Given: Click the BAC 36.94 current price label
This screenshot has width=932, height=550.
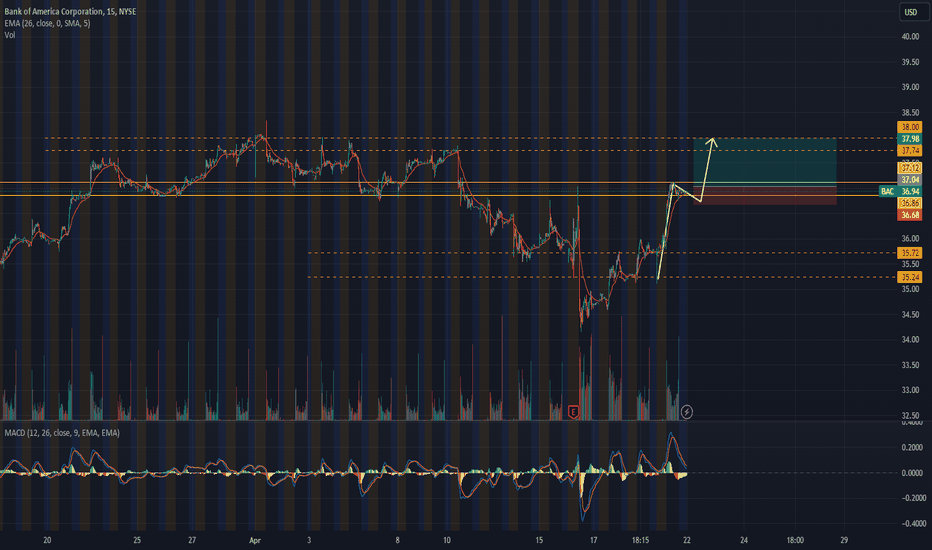Looking at the screenshot, I should pos(900,191).
